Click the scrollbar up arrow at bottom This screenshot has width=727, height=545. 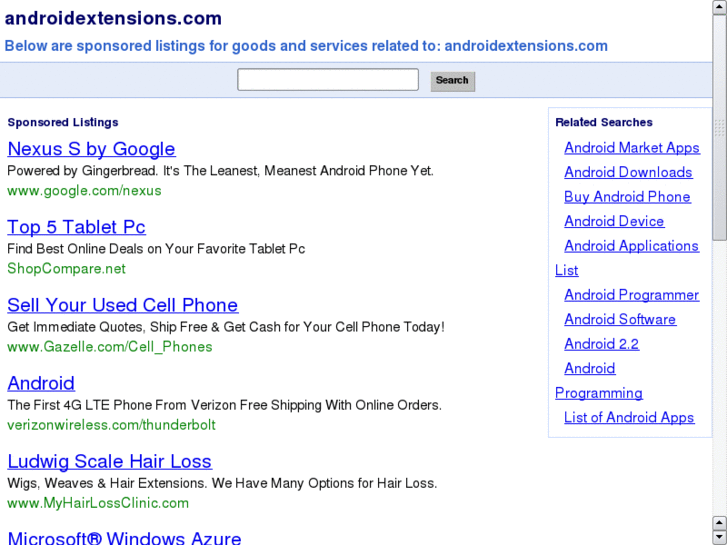point(719,522)
